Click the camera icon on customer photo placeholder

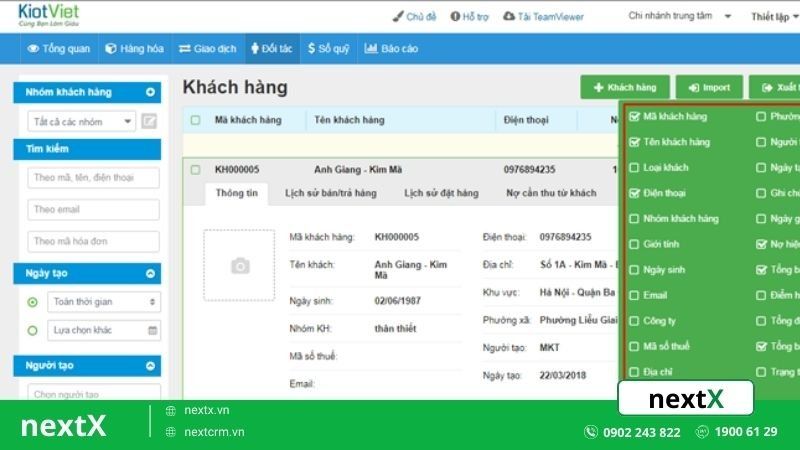click(x=240, y=265)
